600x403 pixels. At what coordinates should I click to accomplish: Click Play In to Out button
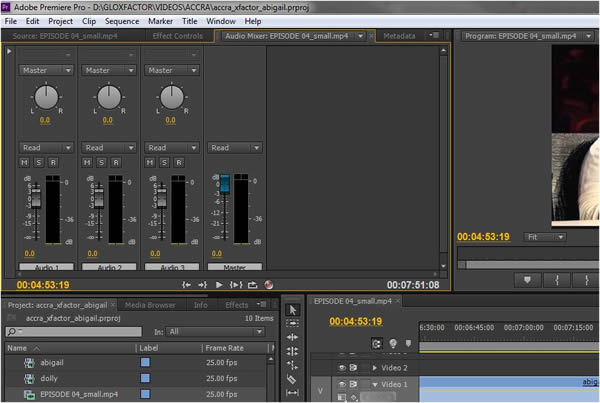[x=236, y=285]
